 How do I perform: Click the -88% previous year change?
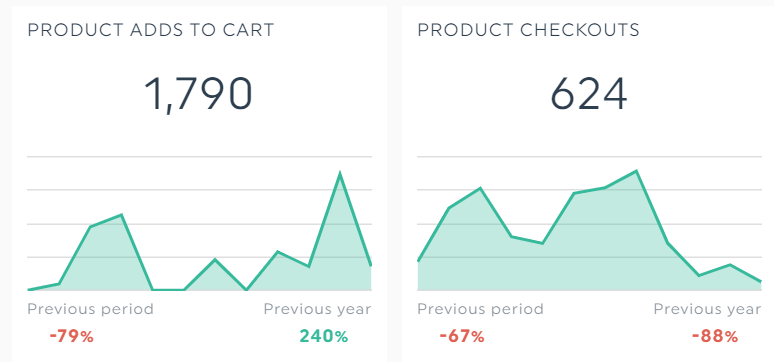[x=715, y=337]
